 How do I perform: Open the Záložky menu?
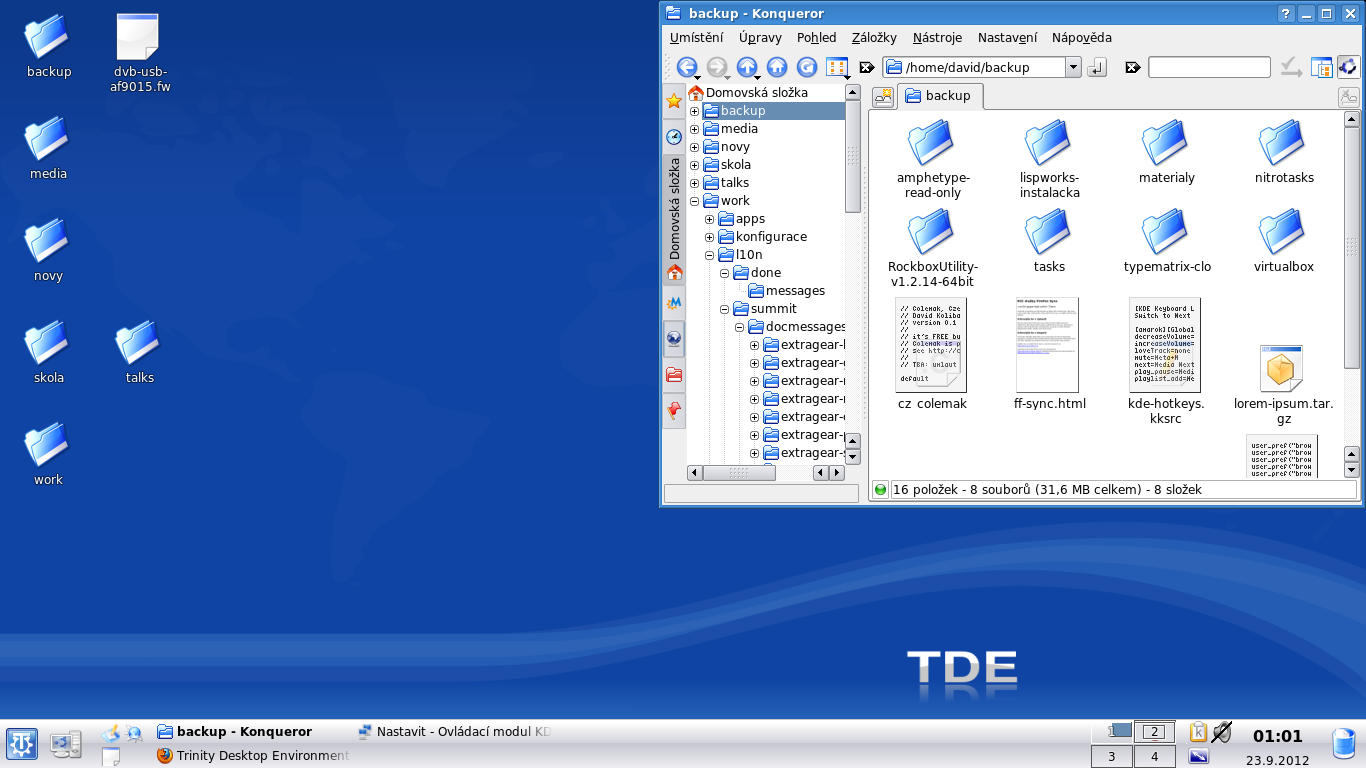click(874, 38)
